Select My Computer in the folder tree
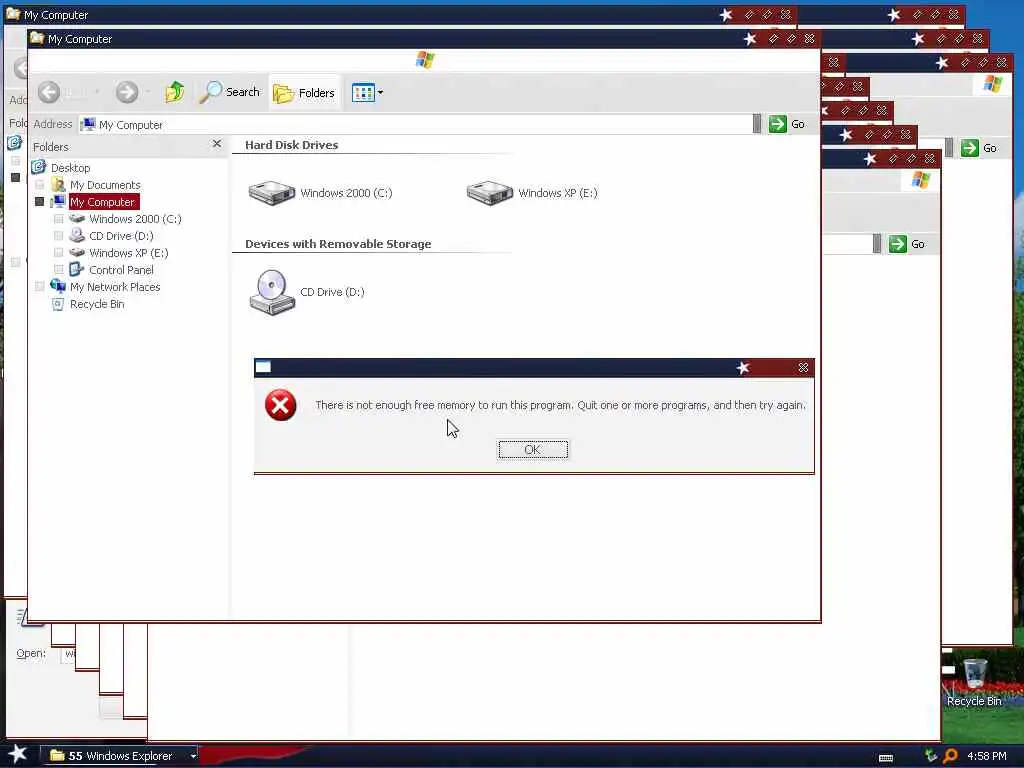The height and width of the screenshot is (768, 1024). [x=103, y=202]
